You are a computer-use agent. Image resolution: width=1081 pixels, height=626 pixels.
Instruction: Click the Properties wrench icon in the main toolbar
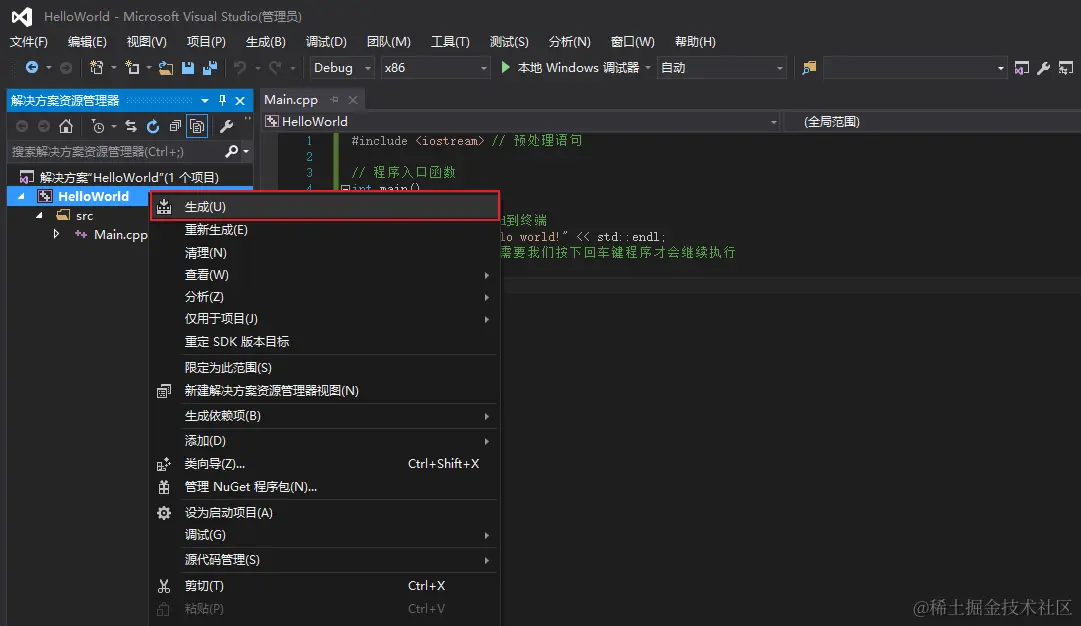coord(1044,68)
